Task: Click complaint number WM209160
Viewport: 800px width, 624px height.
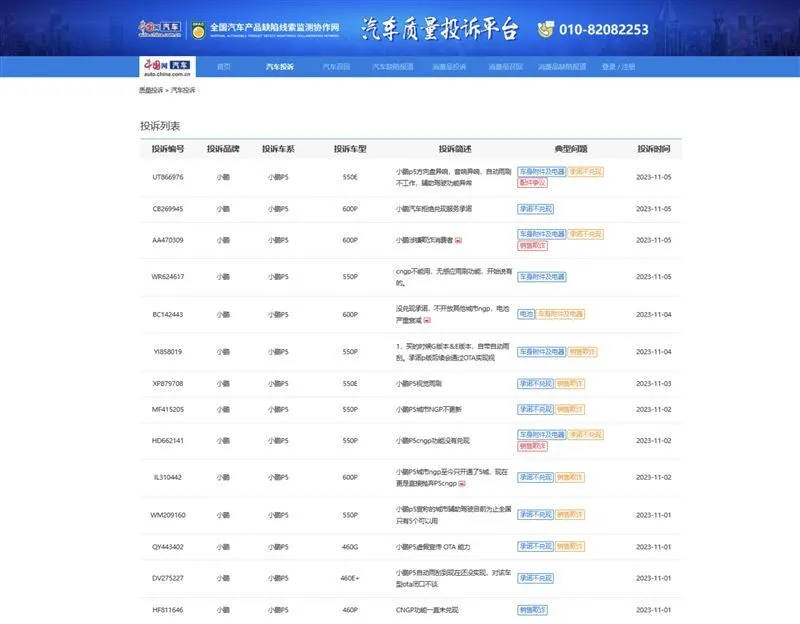Action: (168, 515)
